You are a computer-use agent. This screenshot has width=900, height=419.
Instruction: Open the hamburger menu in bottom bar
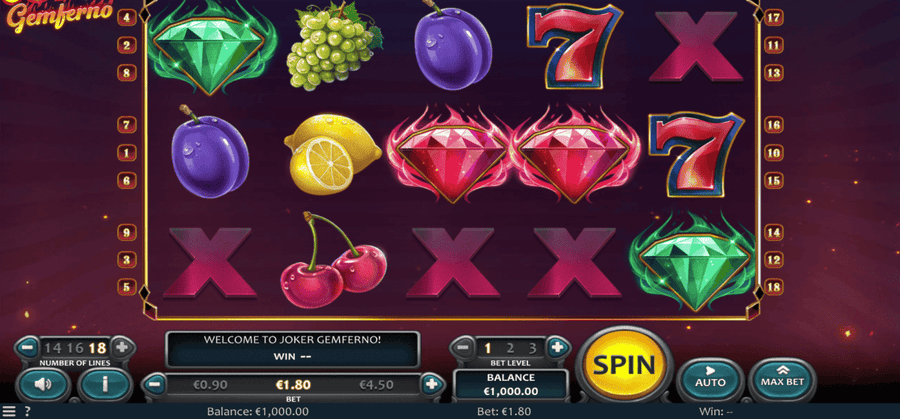(9, 411)
